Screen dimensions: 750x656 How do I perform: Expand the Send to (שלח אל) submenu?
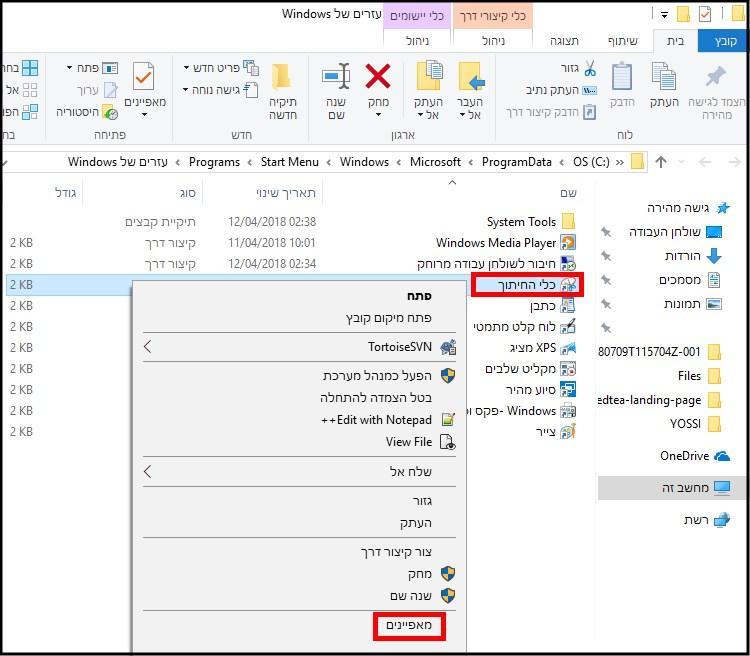click(147, 472)
